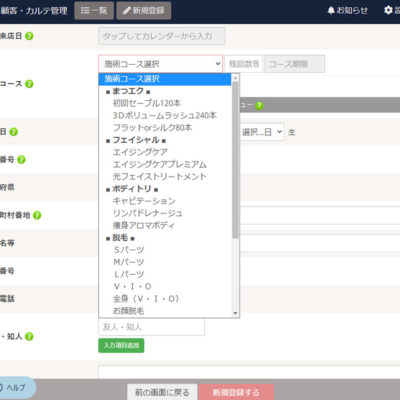
Task: Choose Mパーツ from 脱毛 options
Action: [x=129, y=262]
